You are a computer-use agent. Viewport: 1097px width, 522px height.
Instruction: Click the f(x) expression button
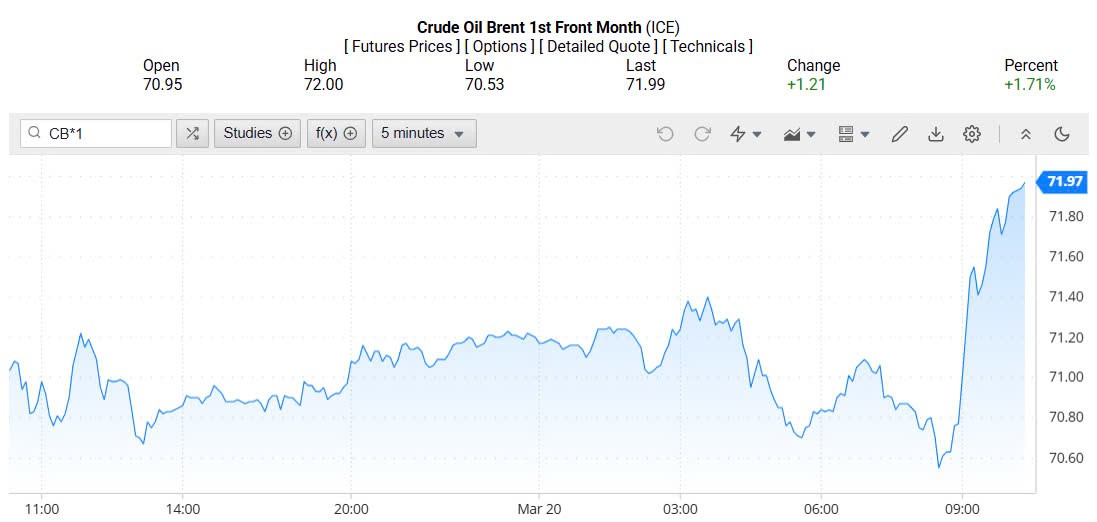(x=335, y=133)
